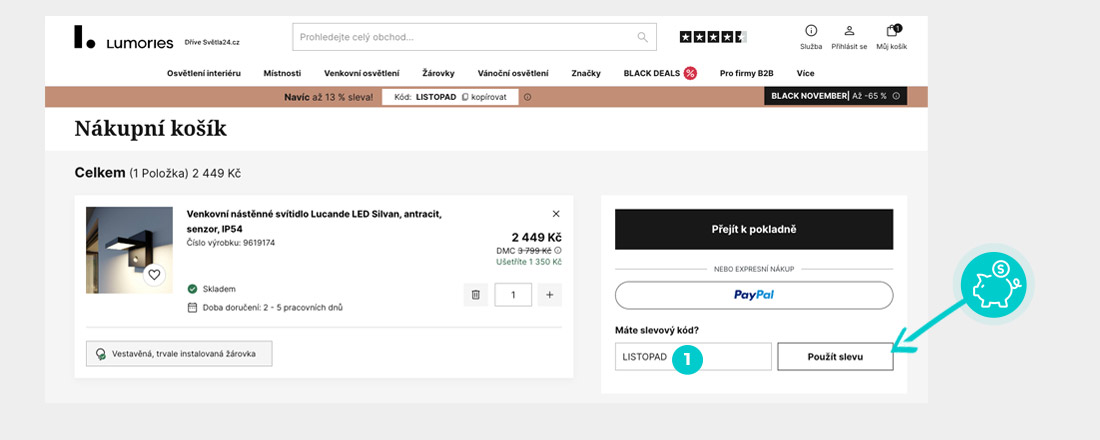This screenshot has height=440, width=1100.
Task: Remove the product with the X icon
Action: (x=556, y=214)
